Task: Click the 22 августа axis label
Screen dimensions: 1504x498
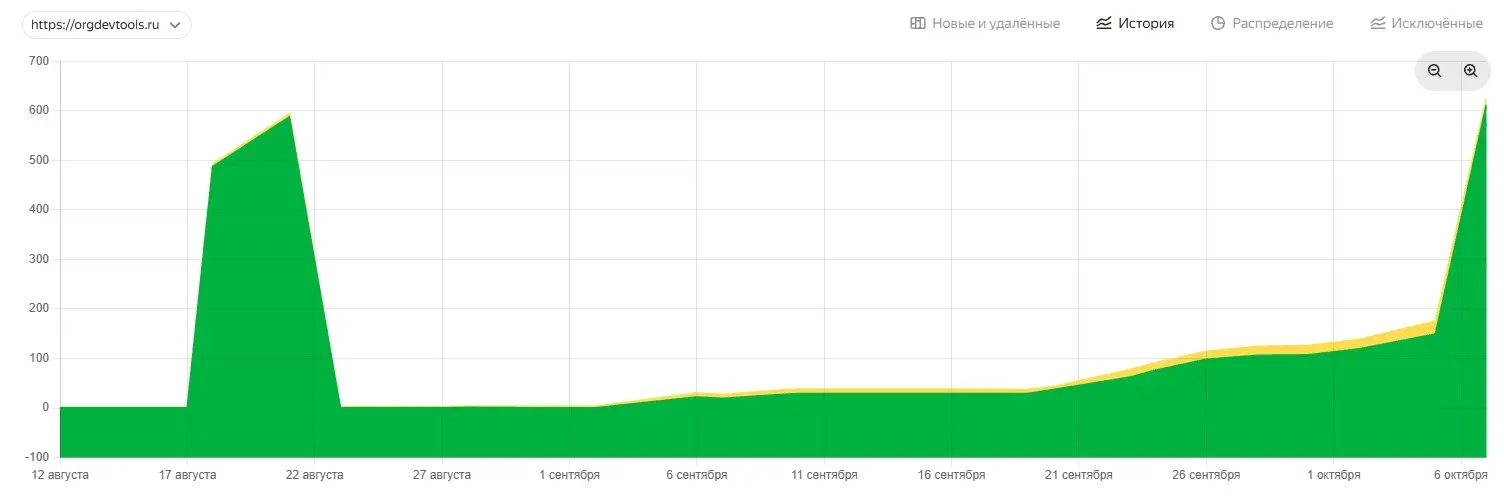Action: [315, 475]
